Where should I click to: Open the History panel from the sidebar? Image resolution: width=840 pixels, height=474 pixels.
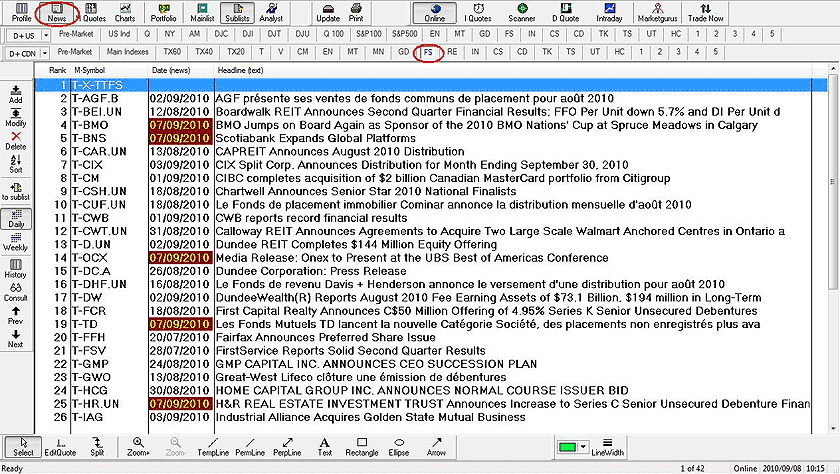click(x=15, y=267)
